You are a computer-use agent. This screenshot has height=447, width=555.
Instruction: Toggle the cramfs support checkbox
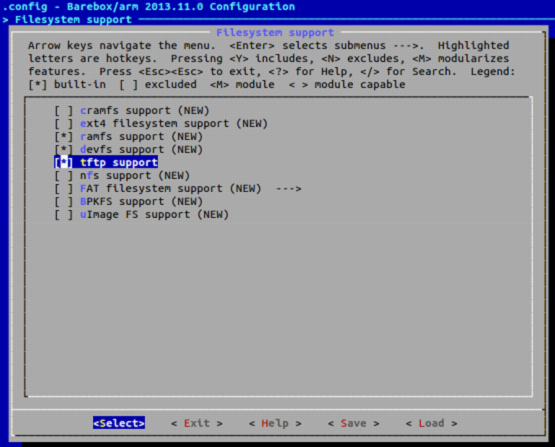point(64,111)
